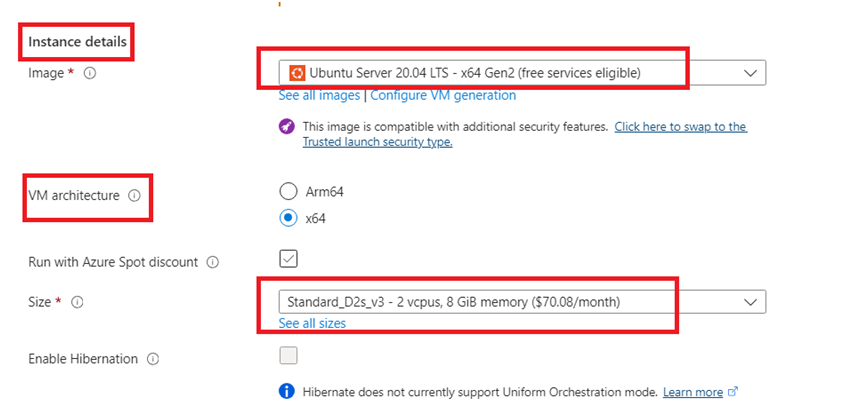Click the info icon next to Image
852x408 pixels.
coord(90,73)
